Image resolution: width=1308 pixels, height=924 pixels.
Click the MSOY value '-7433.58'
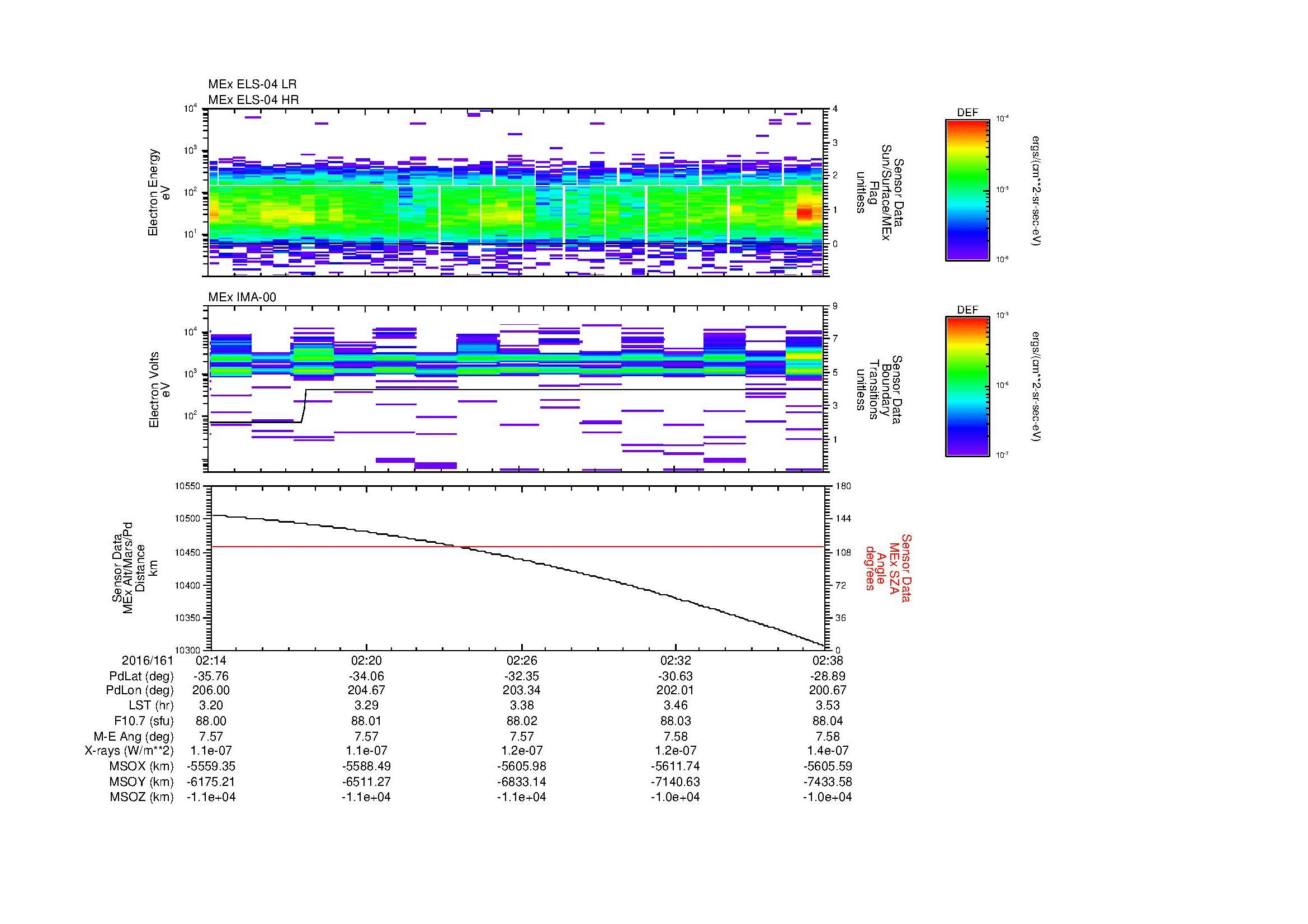[x=828, y=781]
